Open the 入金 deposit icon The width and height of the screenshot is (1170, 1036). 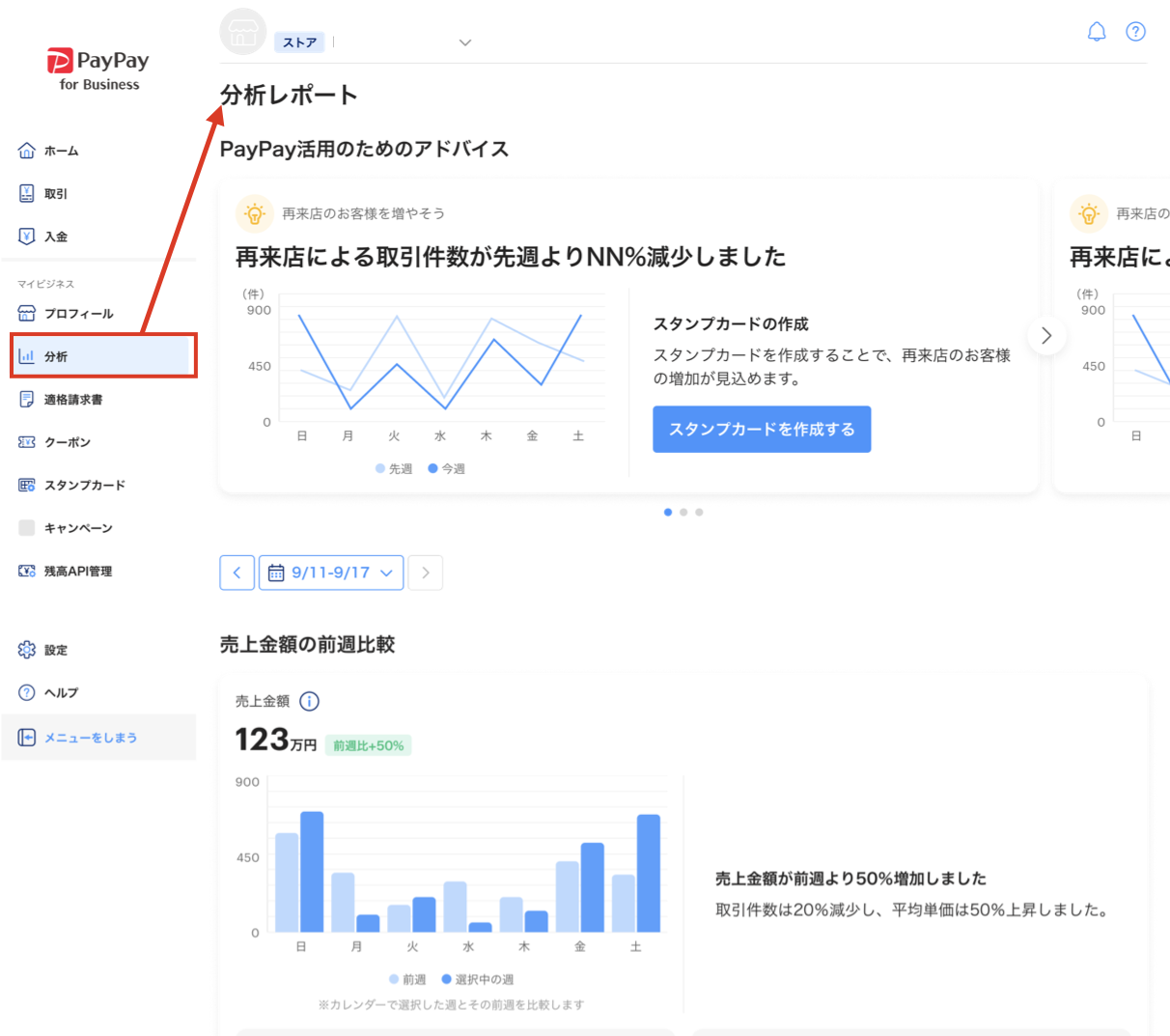[x=27, y=236]
